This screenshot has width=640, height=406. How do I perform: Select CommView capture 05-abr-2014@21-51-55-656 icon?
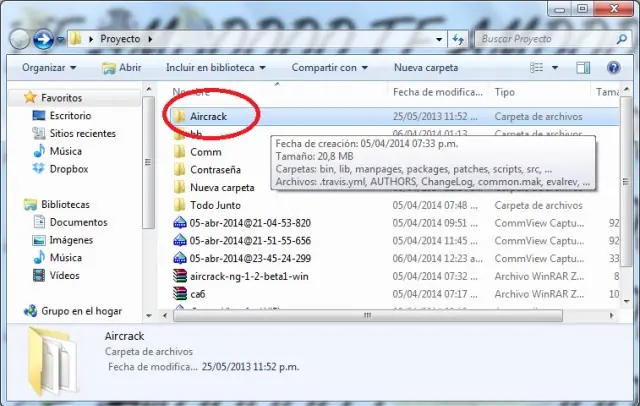[180, 241]
